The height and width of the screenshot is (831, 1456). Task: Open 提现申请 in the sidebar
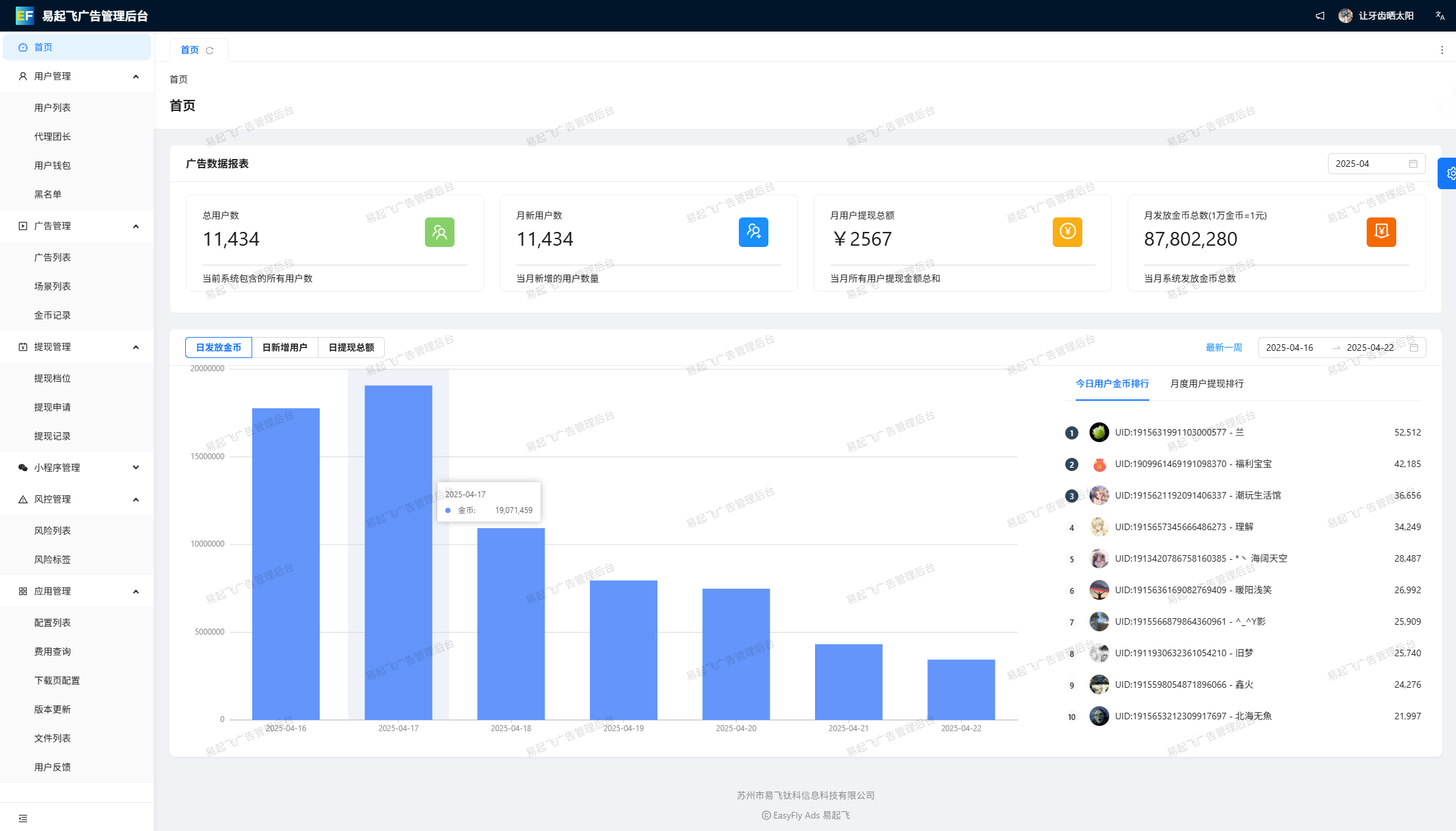[x=53, y=407]
